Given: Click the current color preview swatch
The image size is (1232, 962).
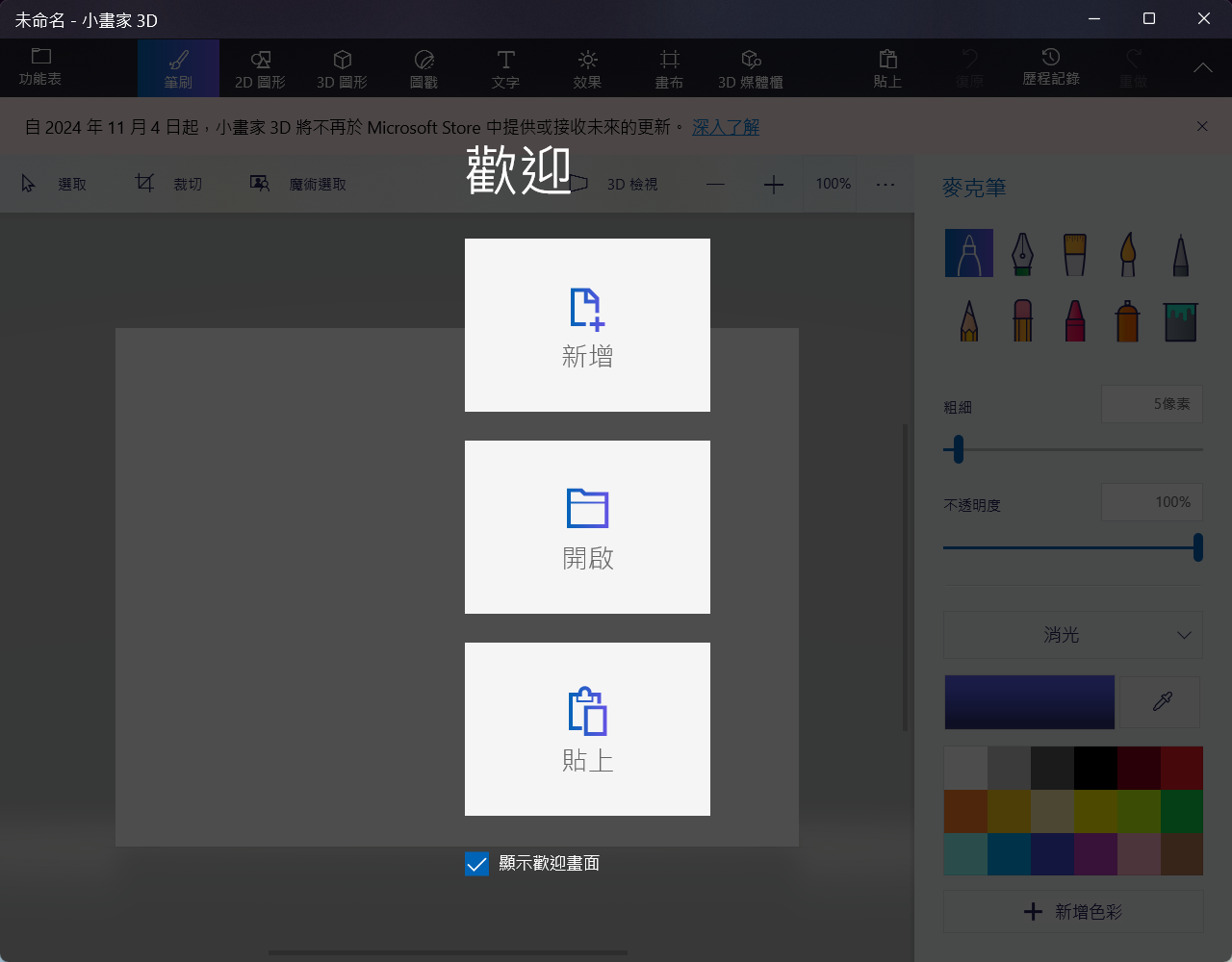Looking at the screenshot, I should pos(1029,701).
